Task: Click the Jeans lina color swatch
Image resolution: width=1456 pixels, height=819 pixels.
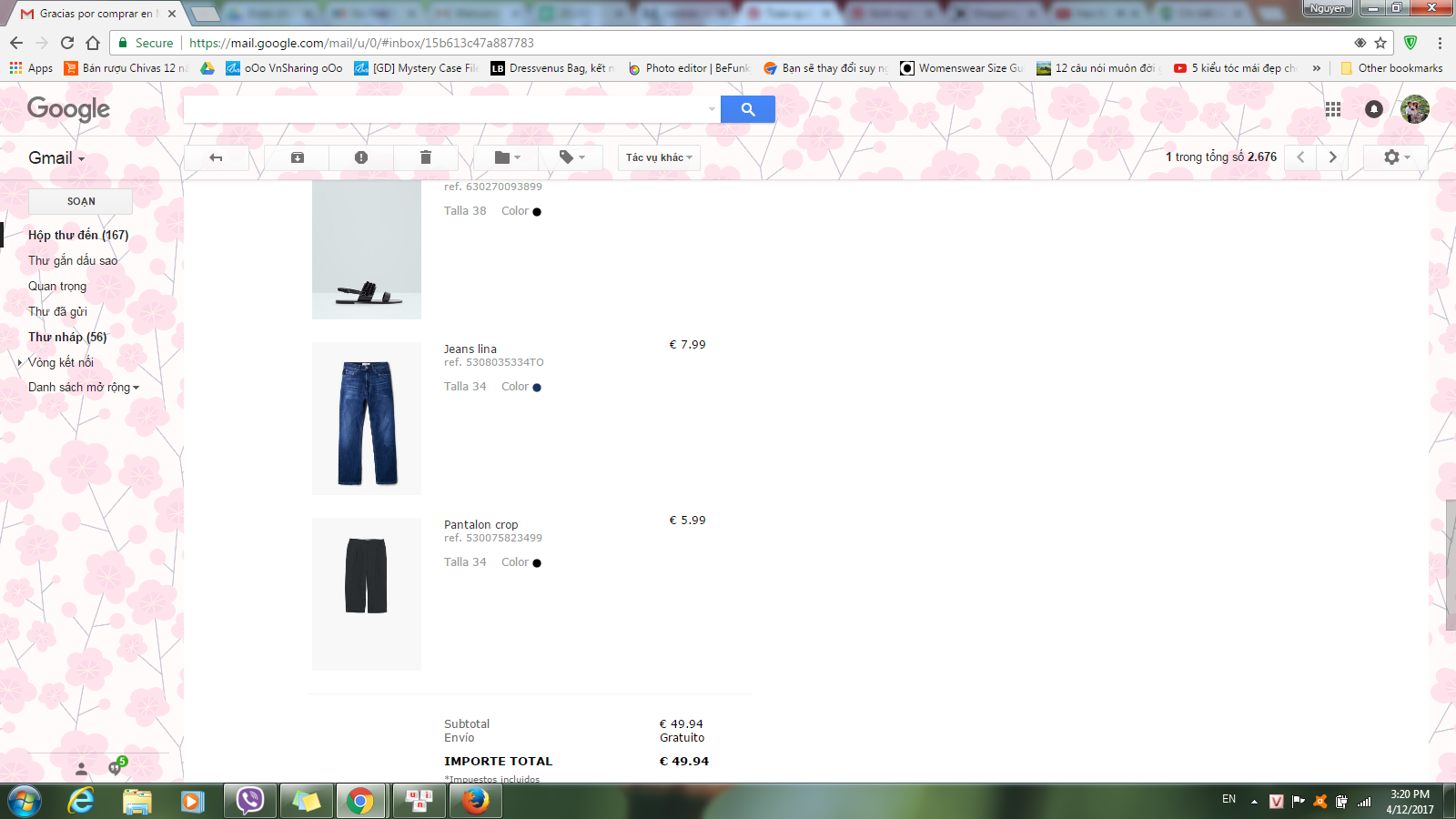Action: coord(537,388)
